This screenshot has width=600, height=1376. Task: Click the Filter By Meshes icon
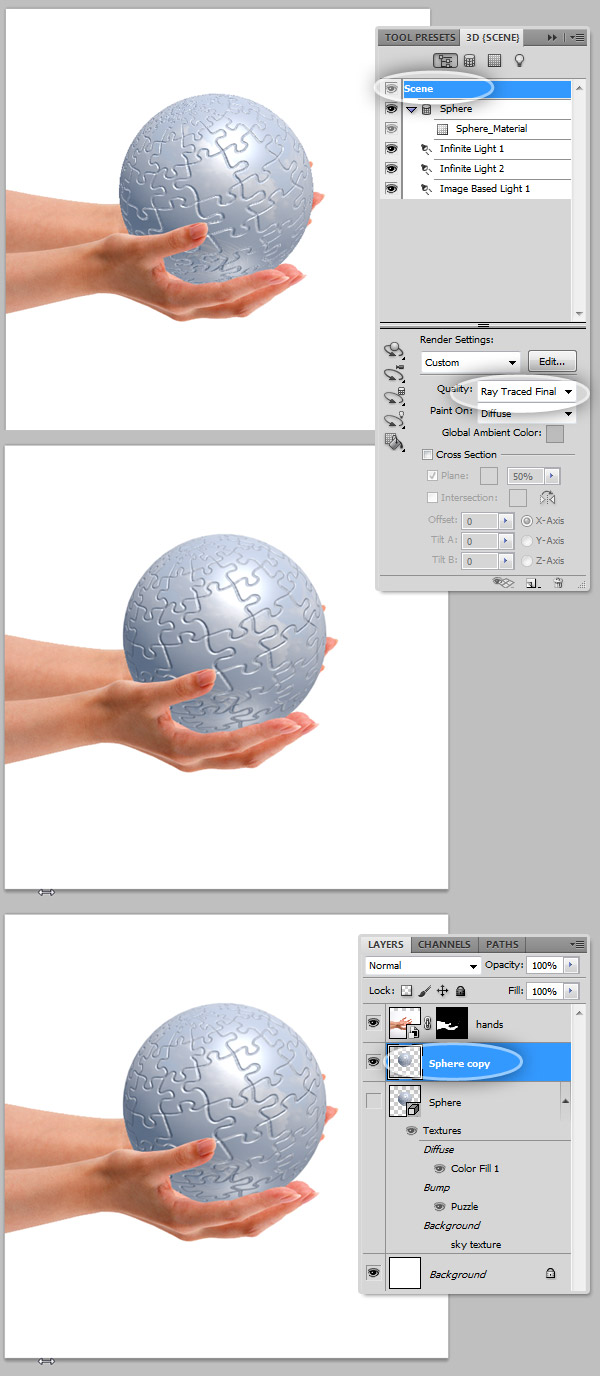pyautogui.click(x=469, y=61)
